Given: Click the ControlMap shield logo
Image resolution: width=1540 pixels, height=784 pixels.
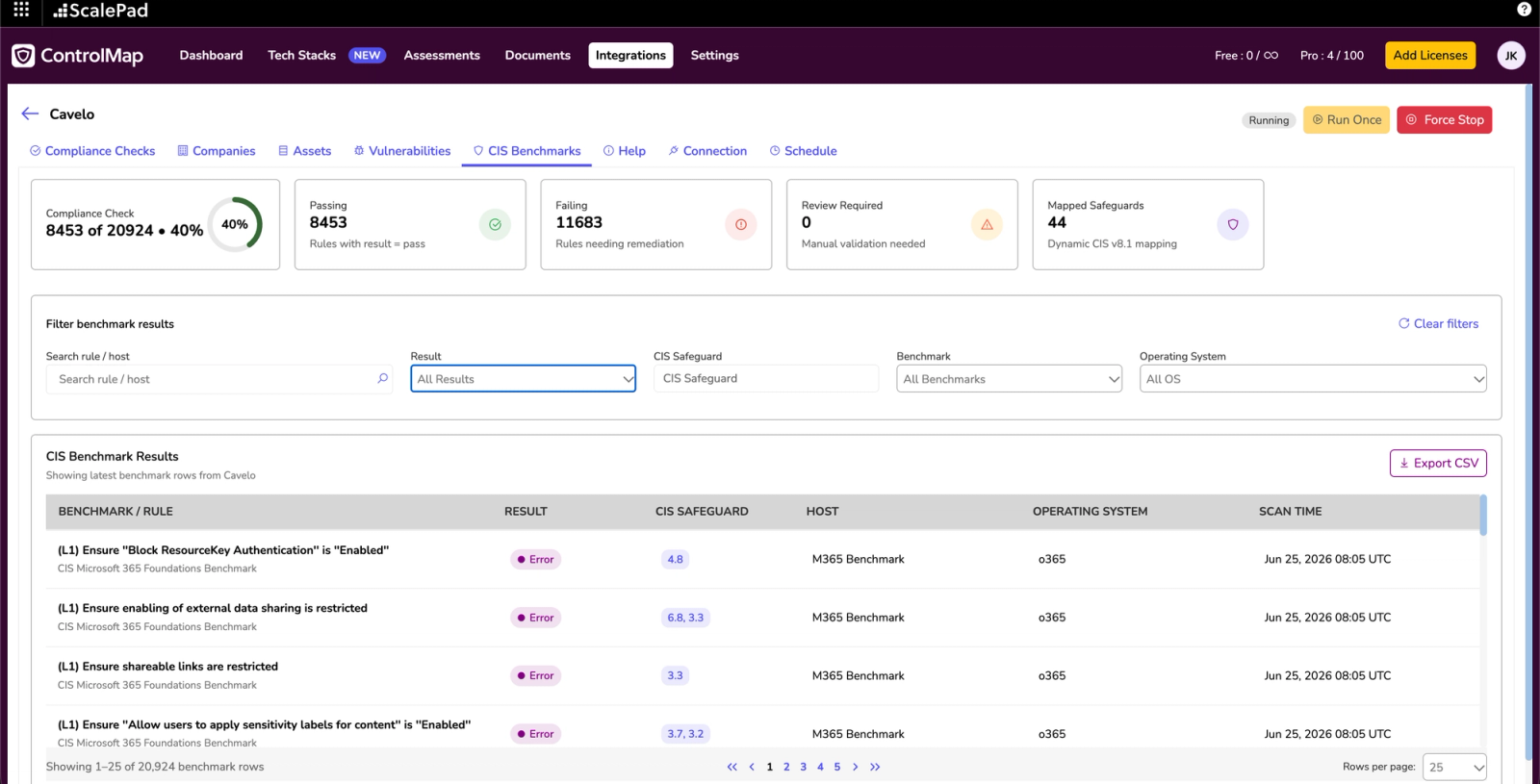Looking at the screenshot, I should pyautogui.click(x=23, y=56).
